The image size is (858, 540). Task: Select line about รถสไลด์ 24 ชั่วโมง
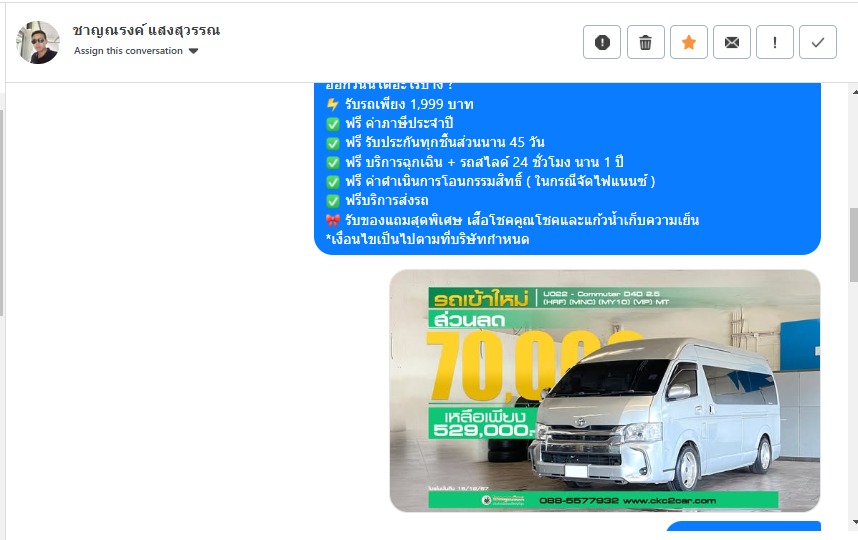pos(484,162)
